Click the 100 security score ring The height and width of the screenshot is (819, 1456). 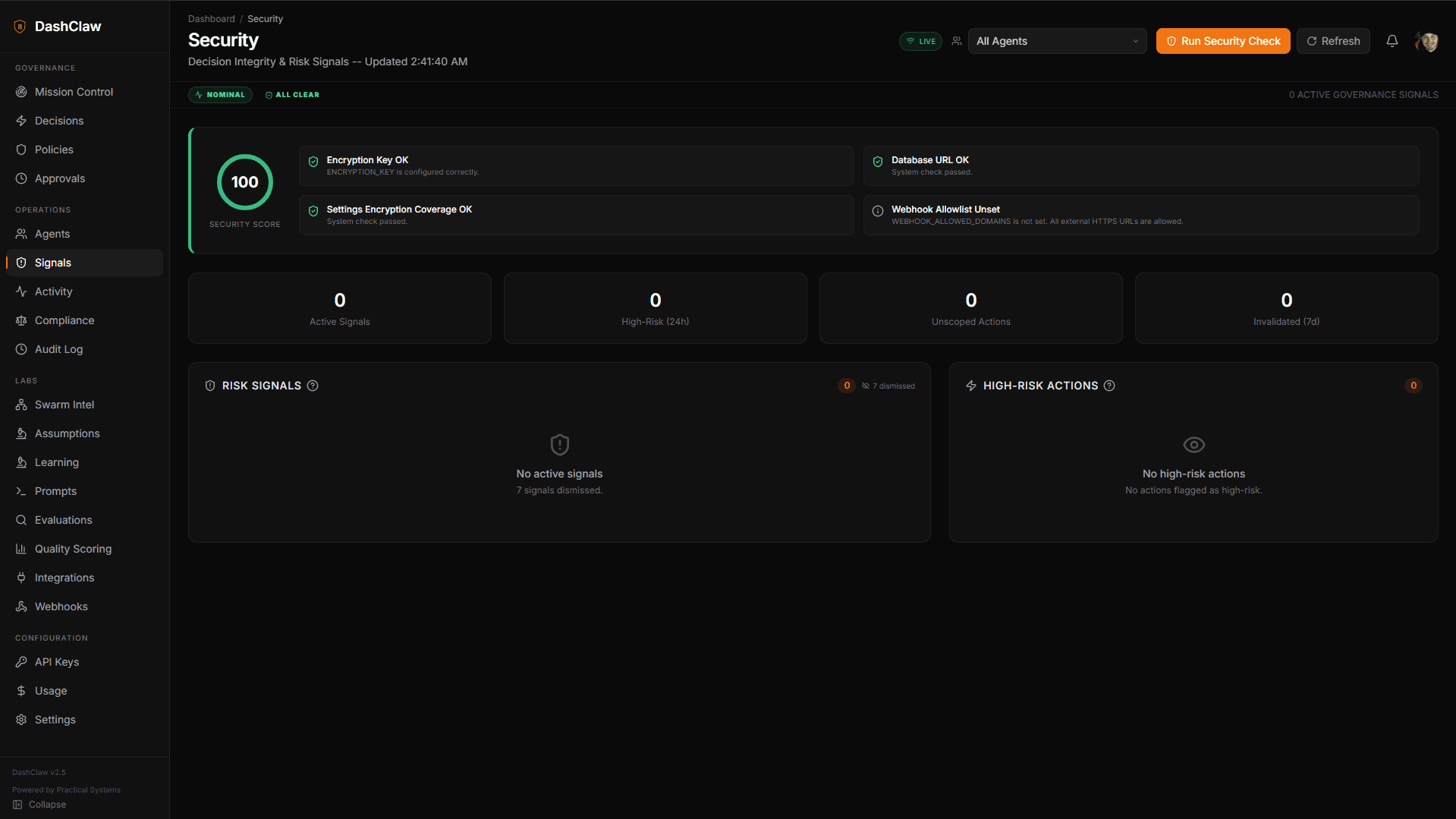coord(244,182)
